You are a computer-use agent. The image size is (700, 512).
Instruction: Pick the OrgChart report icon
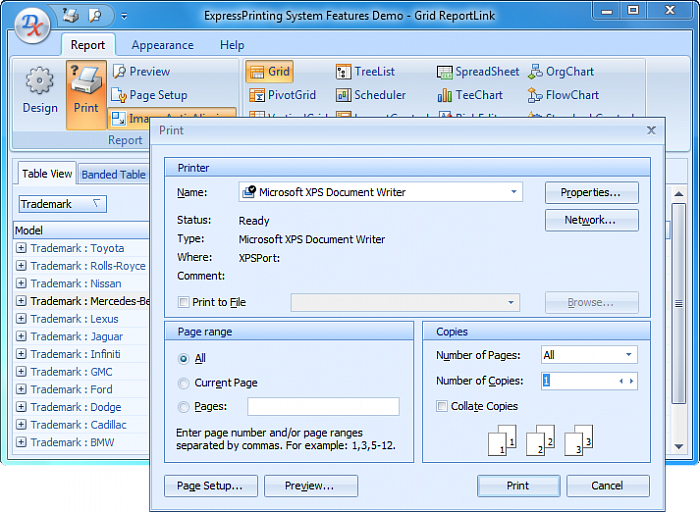tap(535, 72)
